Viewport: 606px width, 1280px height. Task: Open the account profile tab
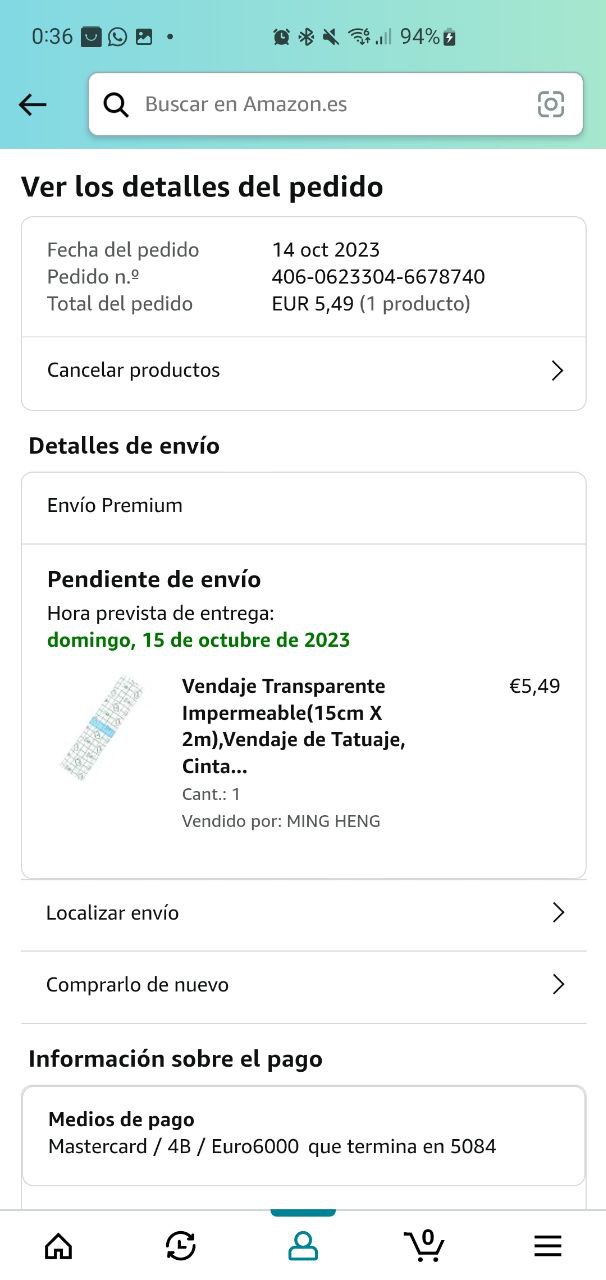[x=302, y=1245]
